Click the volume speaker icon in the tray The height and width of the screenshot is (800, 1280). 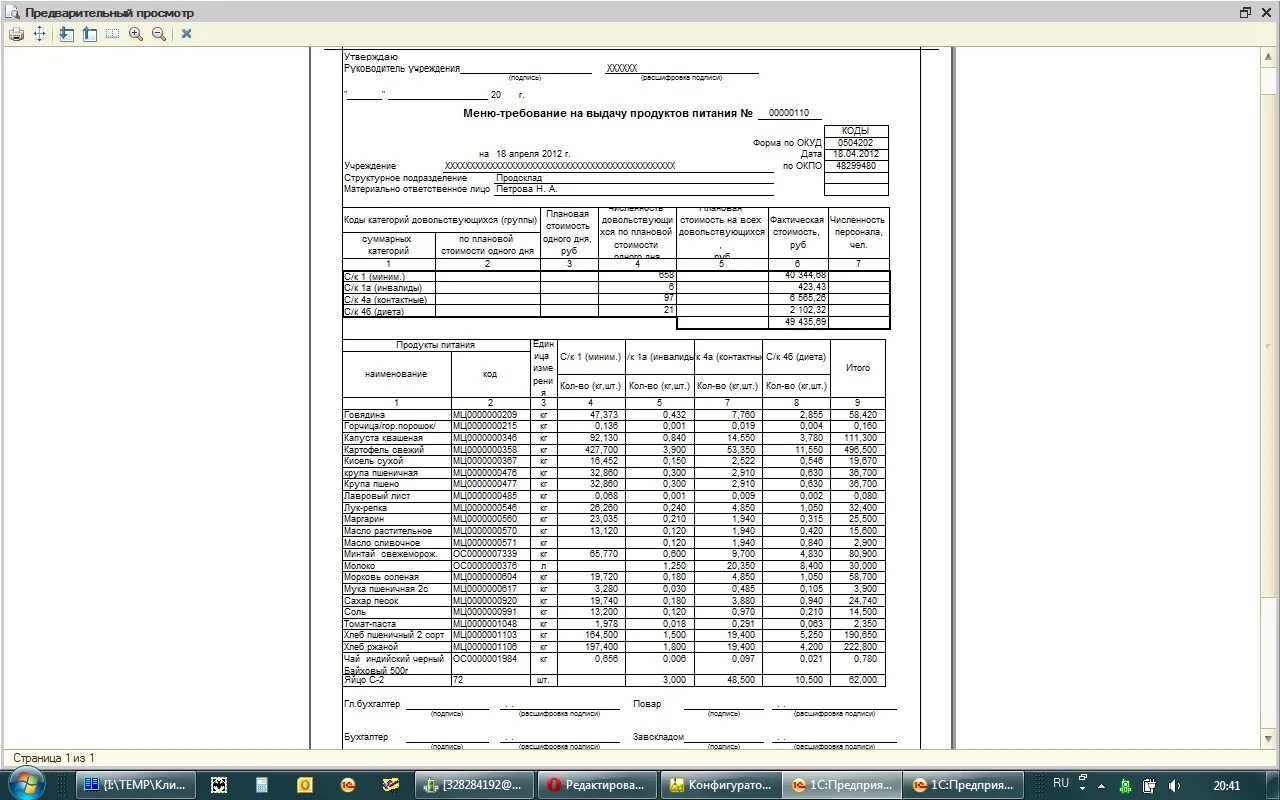coord(1174,786)
